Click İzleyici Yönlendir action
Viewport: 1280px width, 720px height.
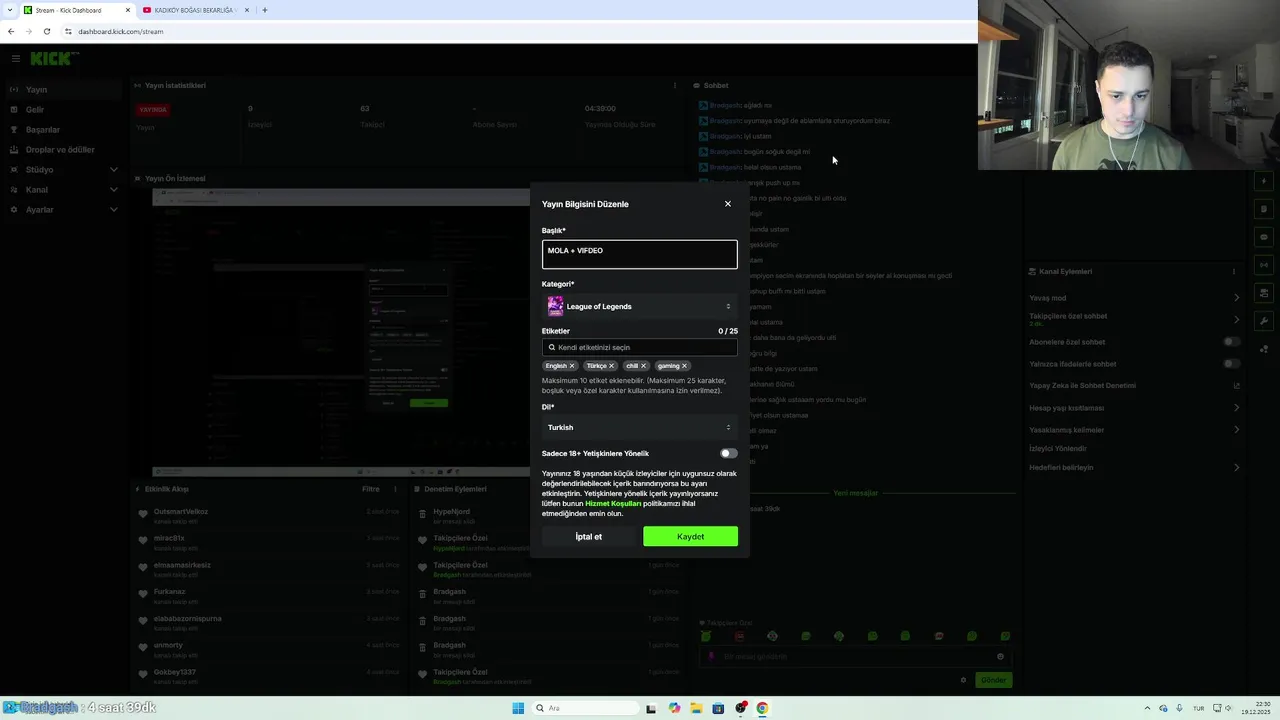click(1058, 449)
